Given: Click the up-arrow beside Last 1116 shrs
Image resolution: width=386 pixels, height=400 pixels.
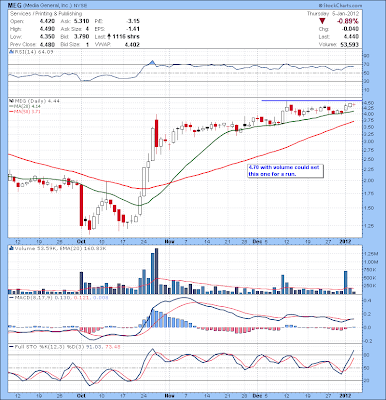Looking at the screenshot, I should pos(109,37).
